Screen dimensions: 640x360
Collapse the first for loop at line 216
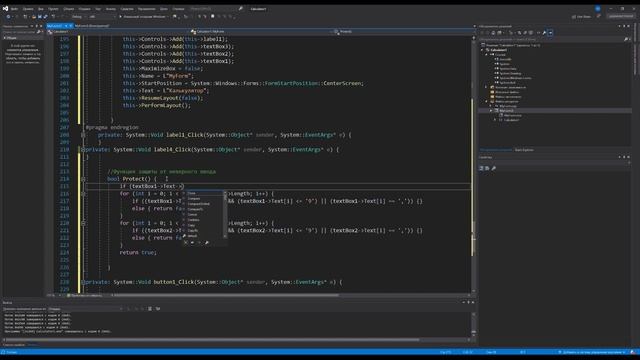pos(83,194)
